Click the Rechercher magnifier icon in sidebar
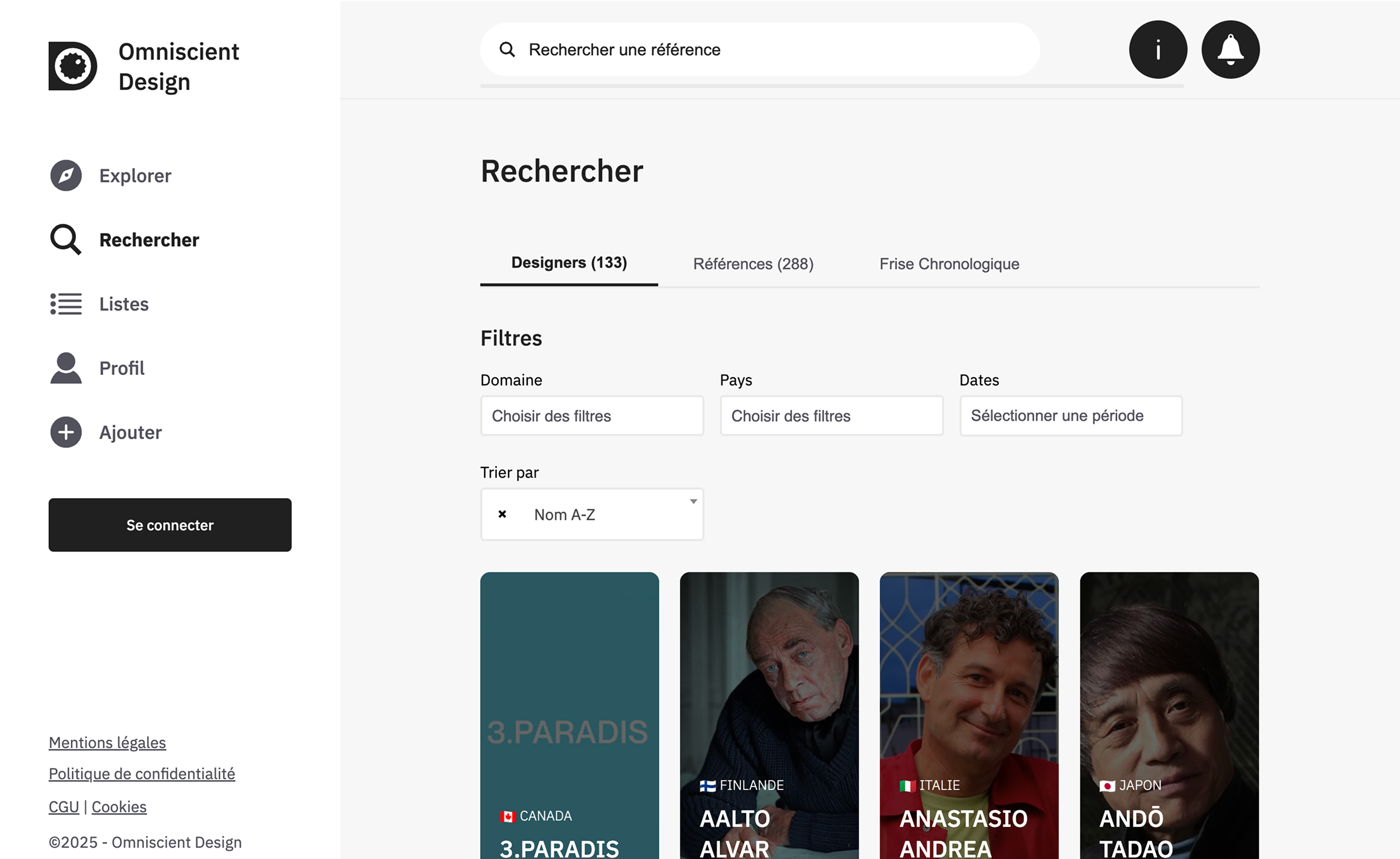Image resolution: width=1400 pixels, height=859 pixels. tap(66, 240)
